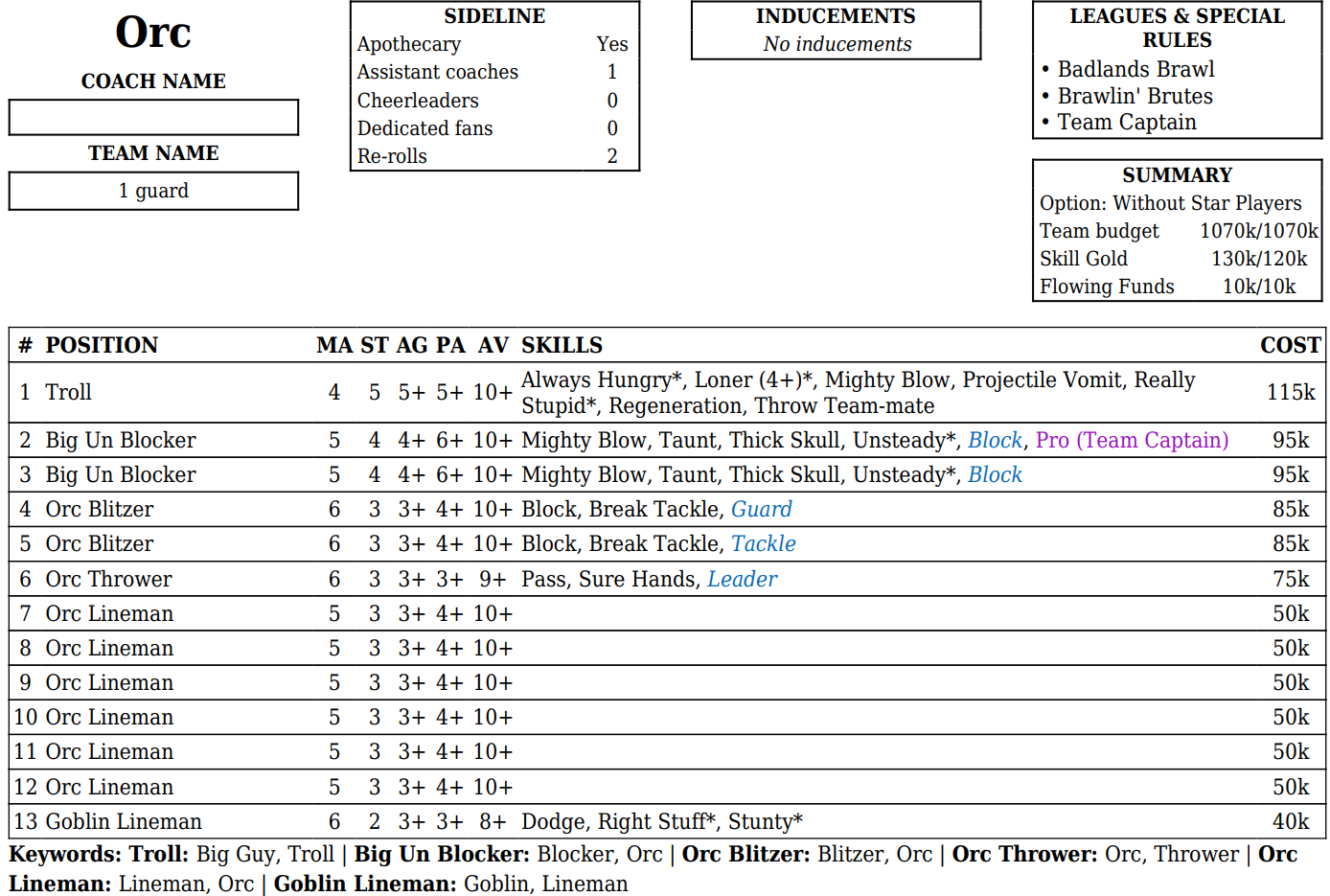Select Orc Blitzer in row 4
This screenshot has height=896, width=1330.
tap(100, 509)
